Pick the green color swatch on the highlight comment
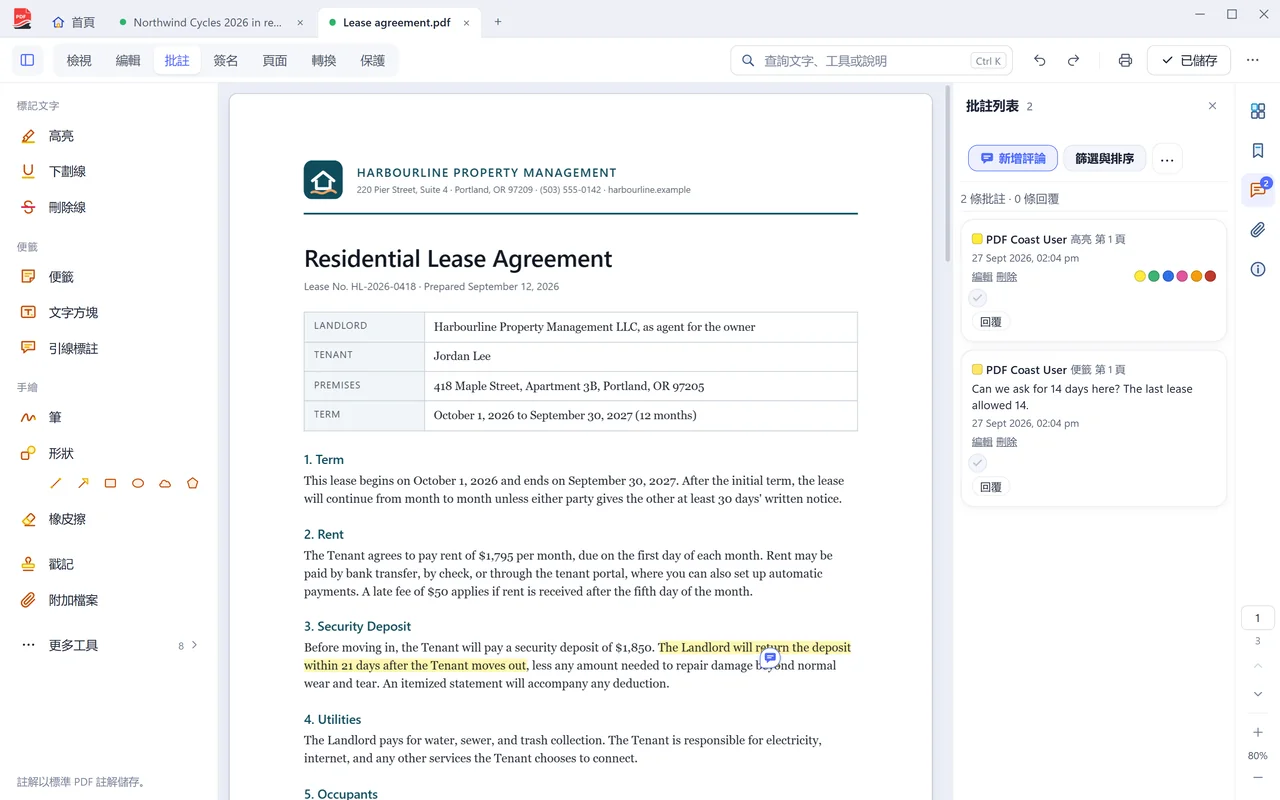This screenshot has height=800, width=1280. pyautogui.click(x=1154, y=276)
